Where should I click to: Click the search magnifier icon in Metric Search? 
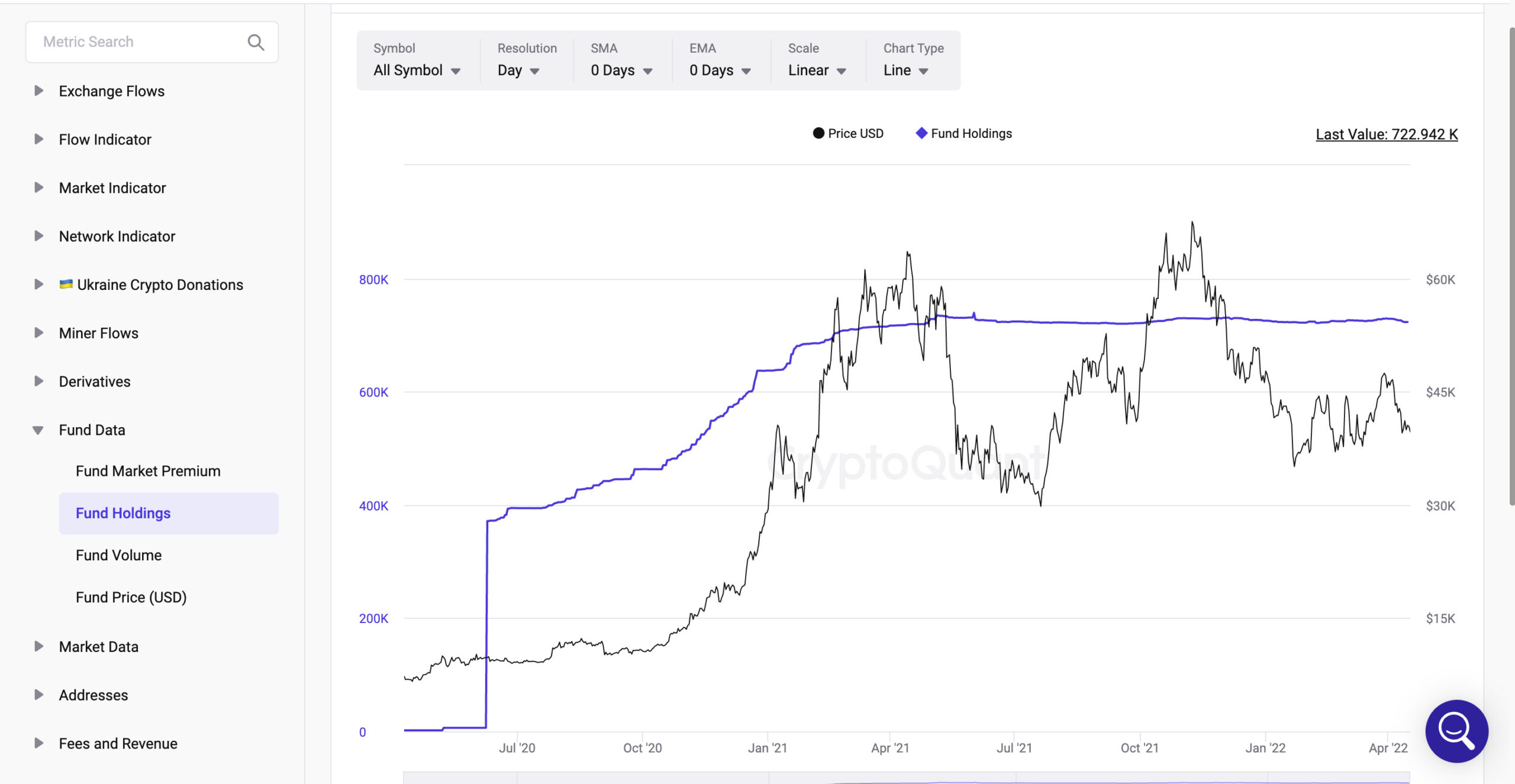click(256, 42)
